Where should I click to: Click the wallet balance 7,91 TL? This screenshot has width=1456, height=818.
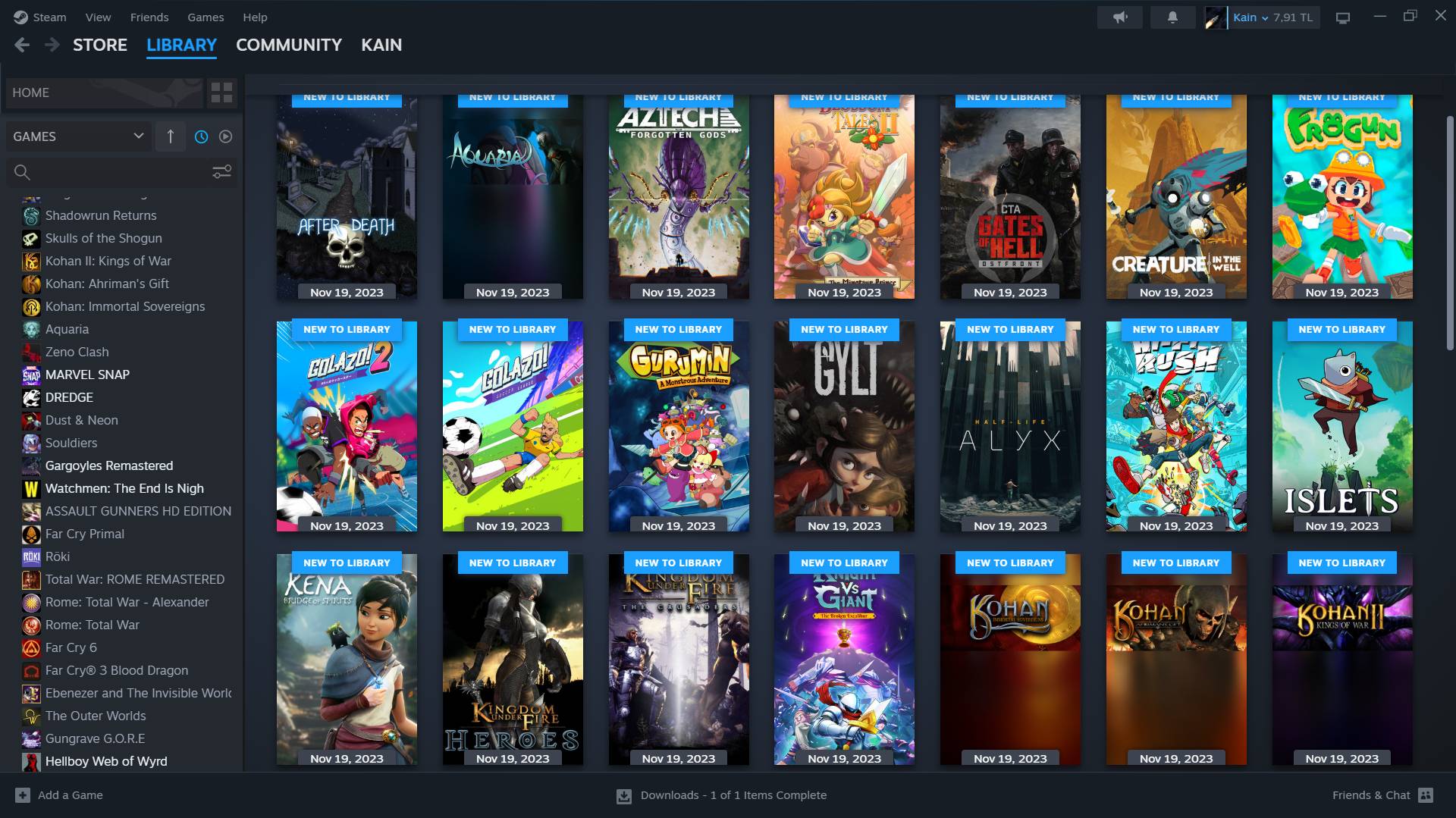point(1293,17)
